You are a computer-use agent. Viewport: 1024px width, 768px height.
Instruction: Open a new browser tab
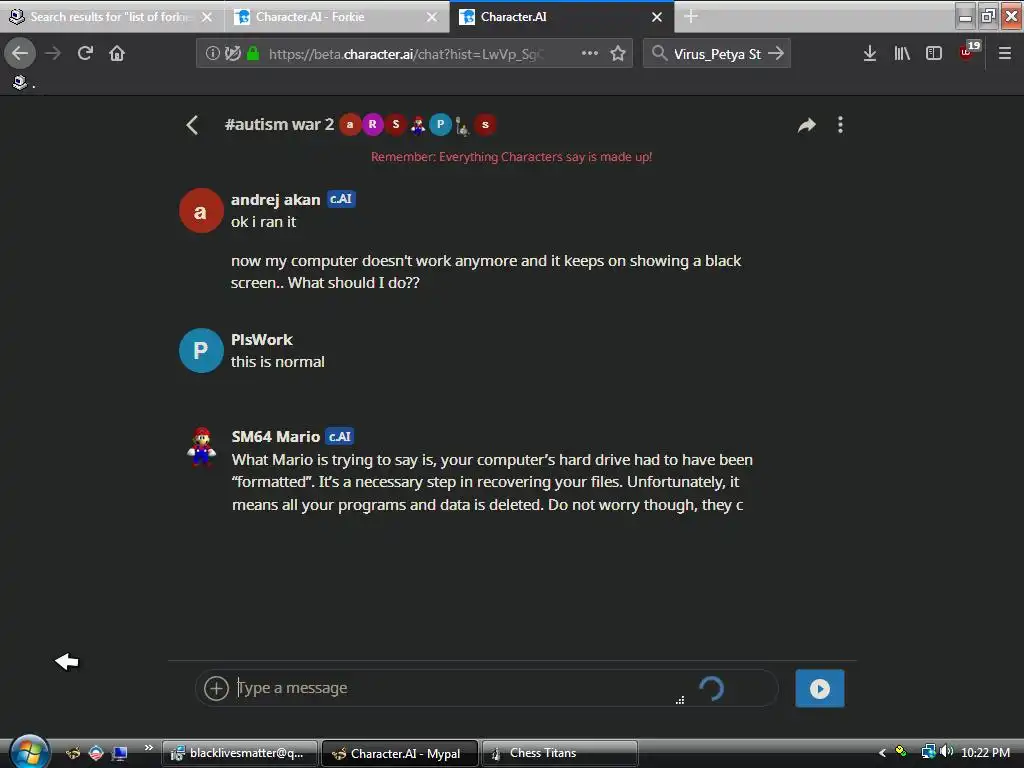coord(691,16)
